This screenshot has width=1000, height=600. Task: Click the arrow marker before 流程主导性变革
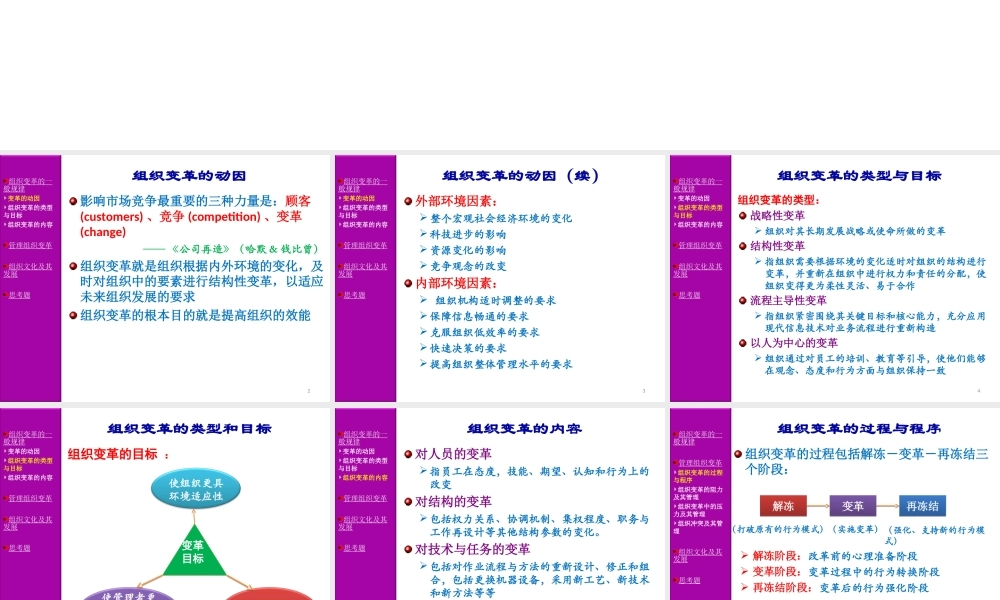(x=741, y=299)
